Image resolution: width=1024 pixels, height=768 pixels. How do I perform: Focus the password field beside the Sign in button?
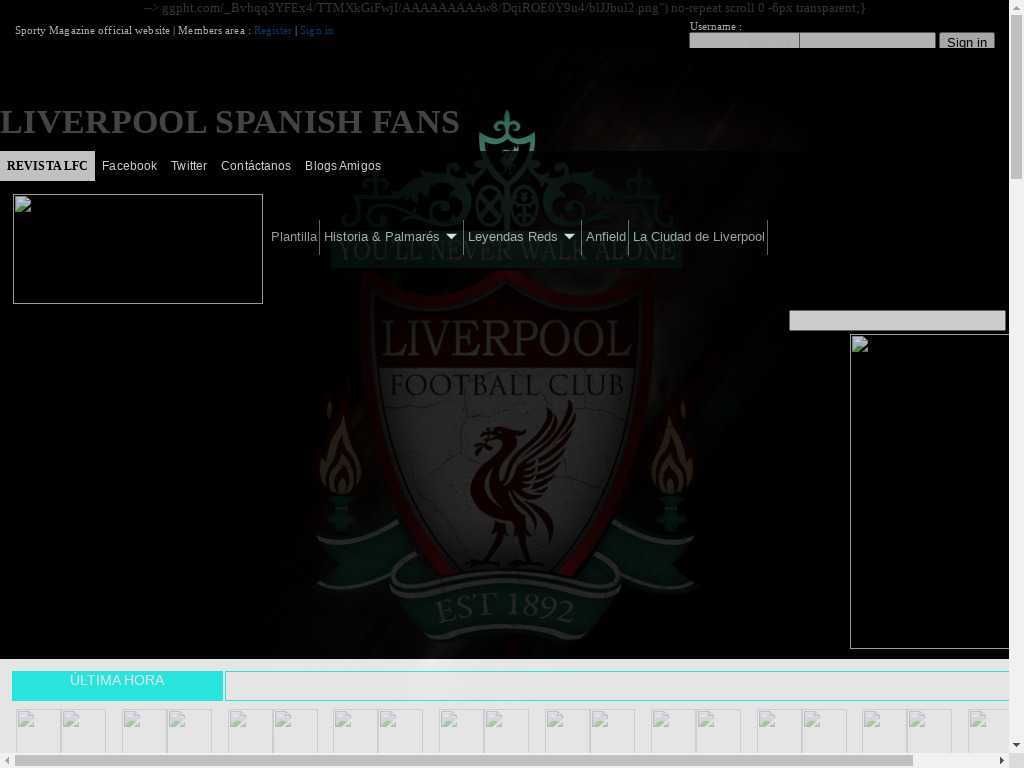867,40
